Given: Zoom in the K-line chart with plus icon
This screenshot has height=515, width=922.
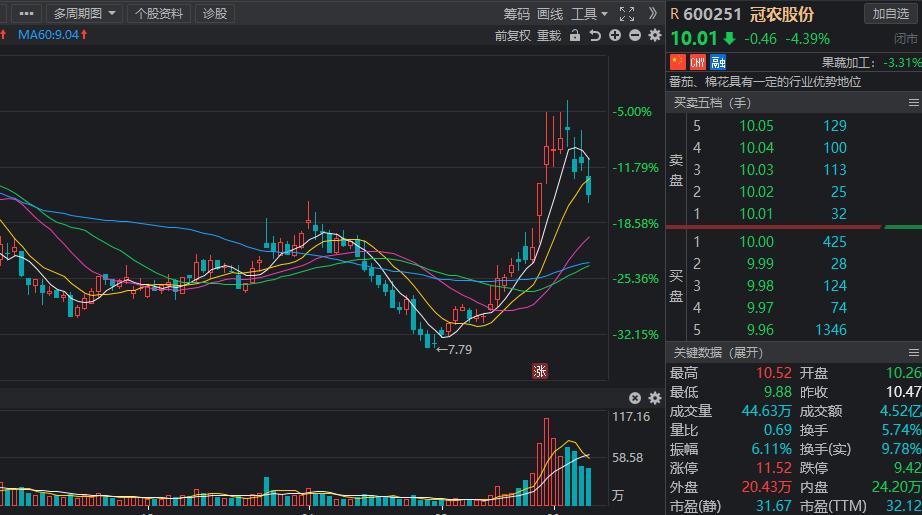Looking at the screenshot, I should pos(615,35).
